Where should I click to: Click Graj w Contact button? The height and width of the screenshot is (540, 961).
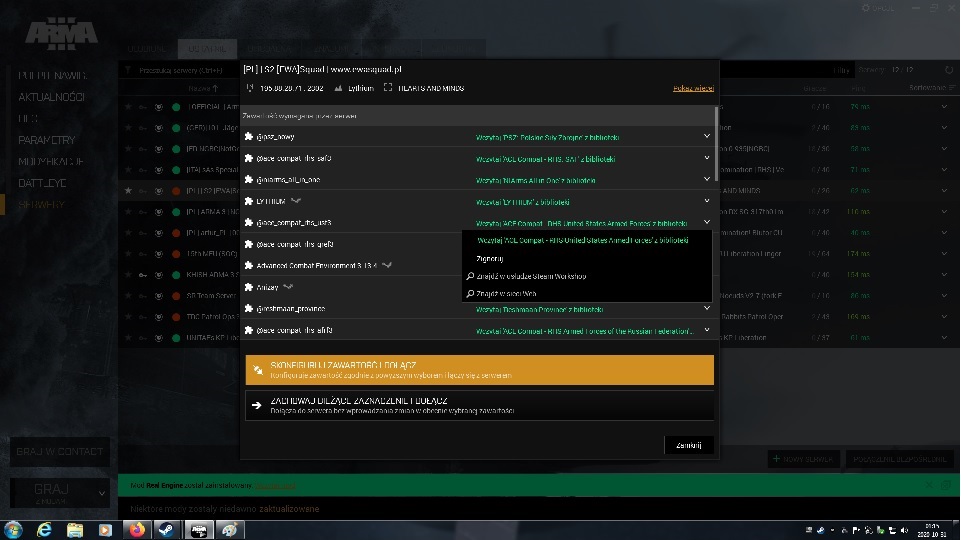click(x=59, y=452)
